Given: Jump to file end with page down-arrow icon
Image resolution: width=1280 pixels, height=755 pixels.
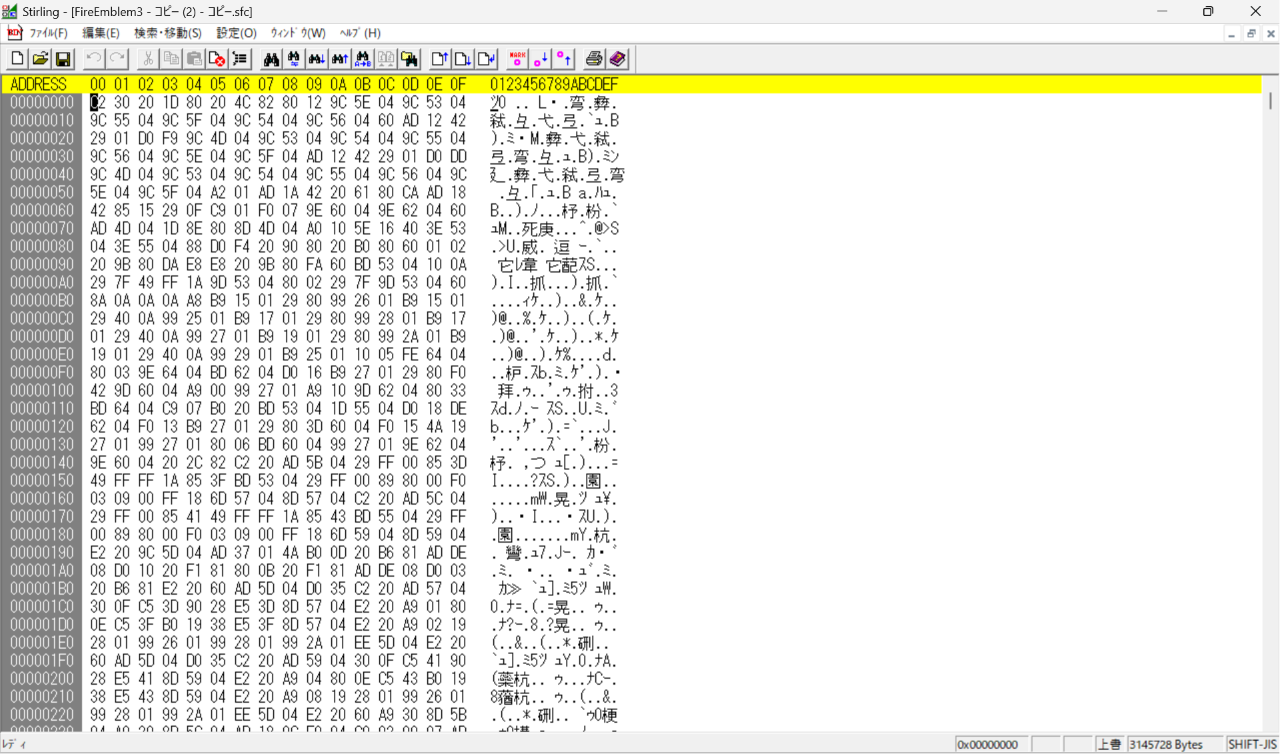Looking at the screenshot, I should click(463, 59).
